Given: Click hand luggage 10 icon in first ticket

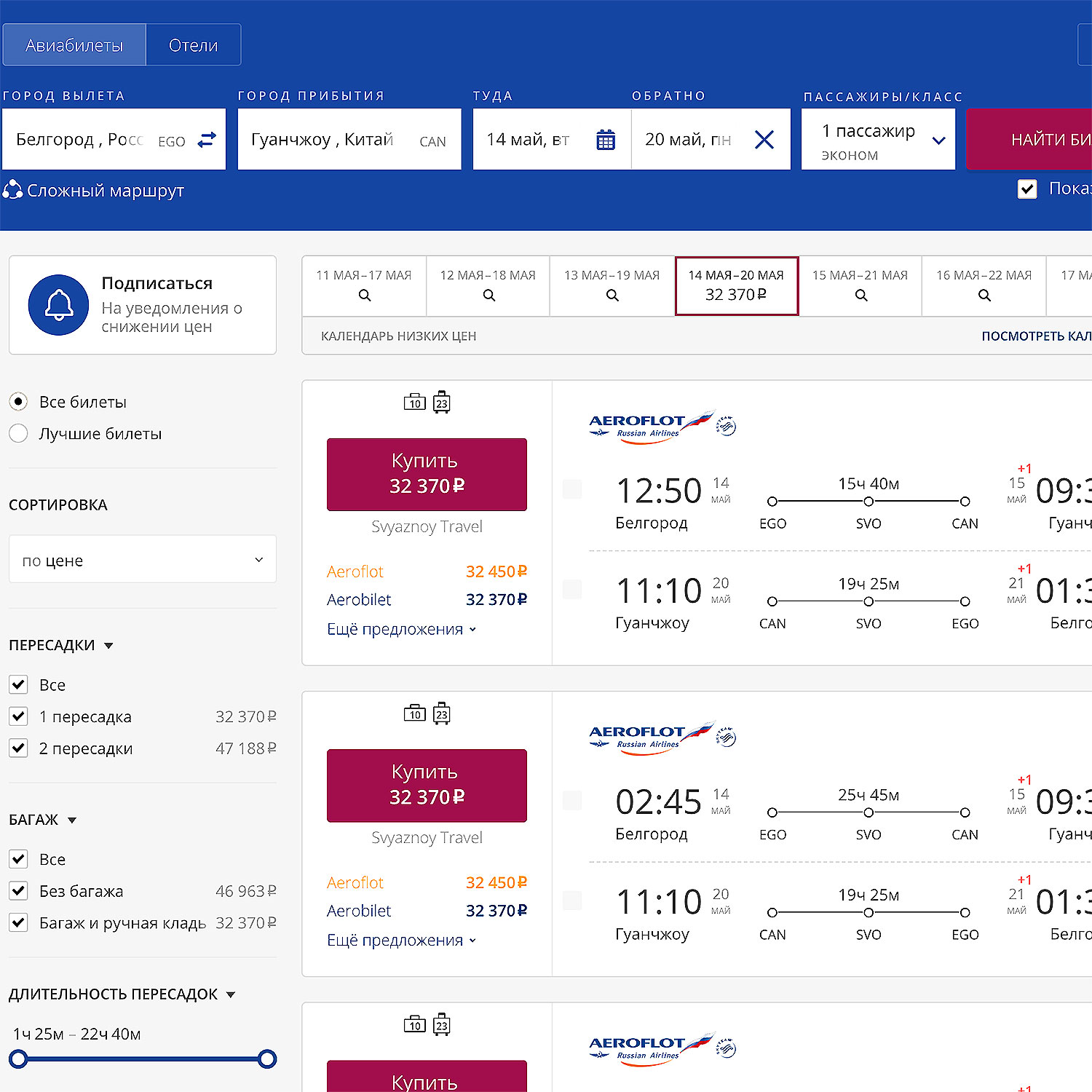Looking at the screenshot, I should tap(415, 402).
